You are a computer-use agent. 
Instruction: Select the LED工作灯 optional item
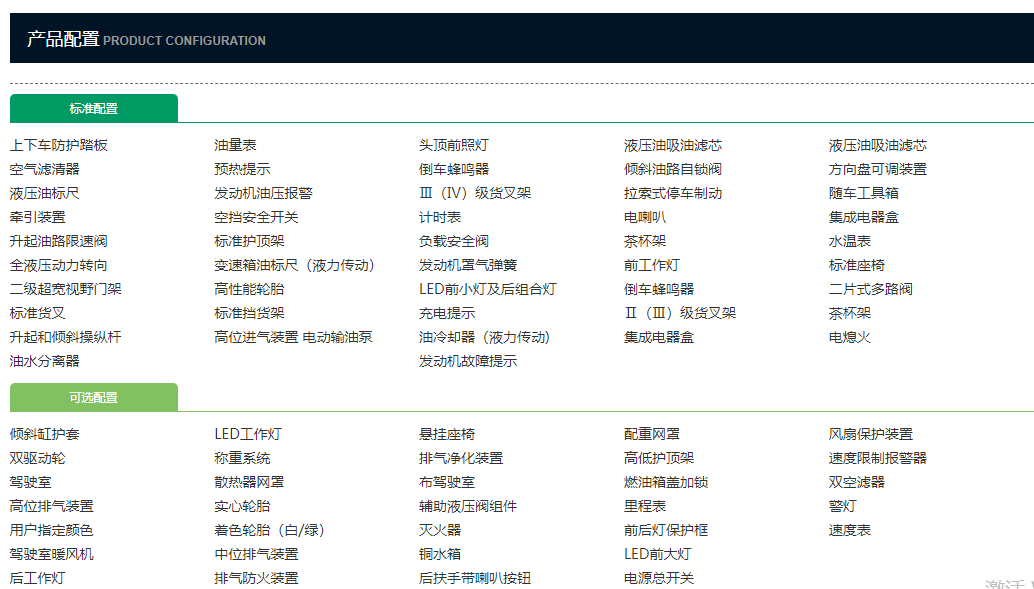[248, 434]
